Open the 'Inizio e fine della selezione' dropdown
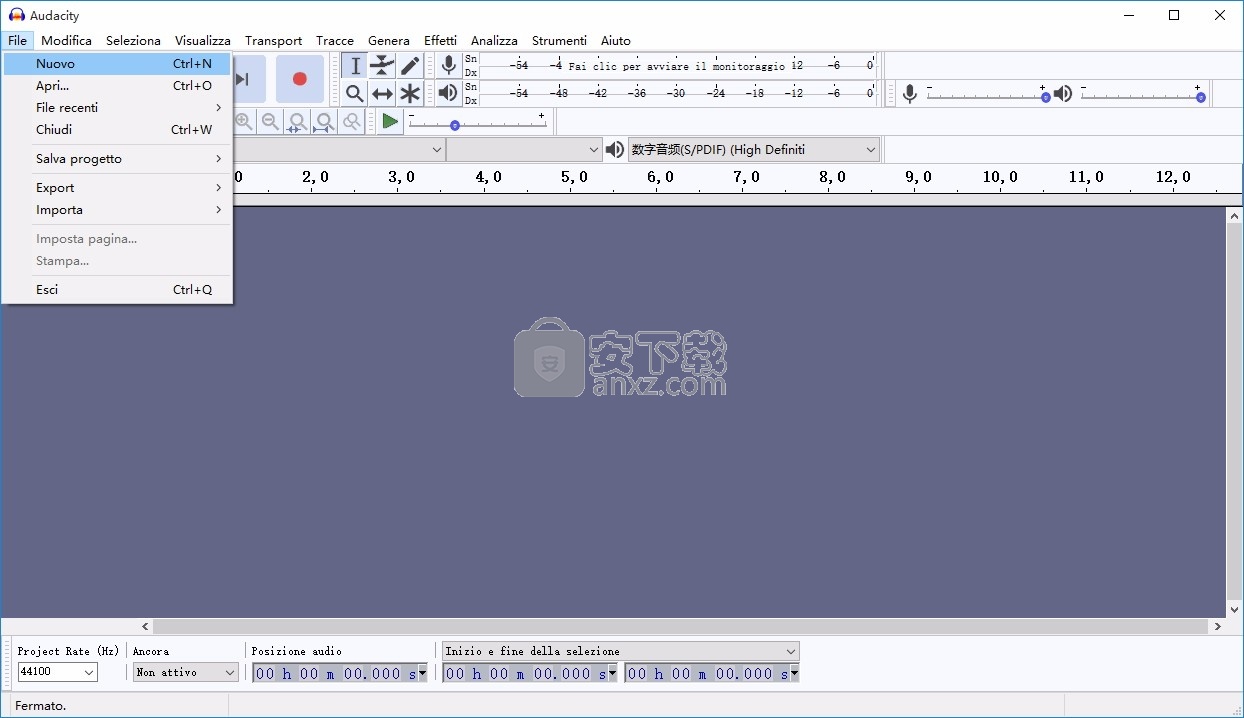The width and height of the screenshot is (1244, 718). click(x=621, y=651)
